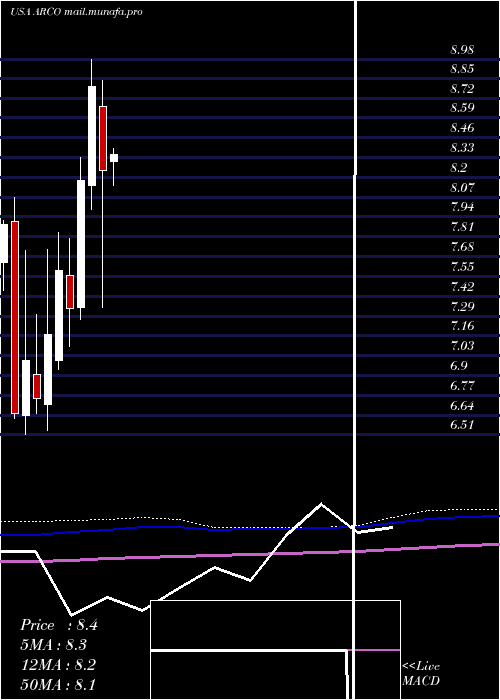500x700 pixels.
Task: Click the 8.33 price axis label
Action: click(462, 148)
